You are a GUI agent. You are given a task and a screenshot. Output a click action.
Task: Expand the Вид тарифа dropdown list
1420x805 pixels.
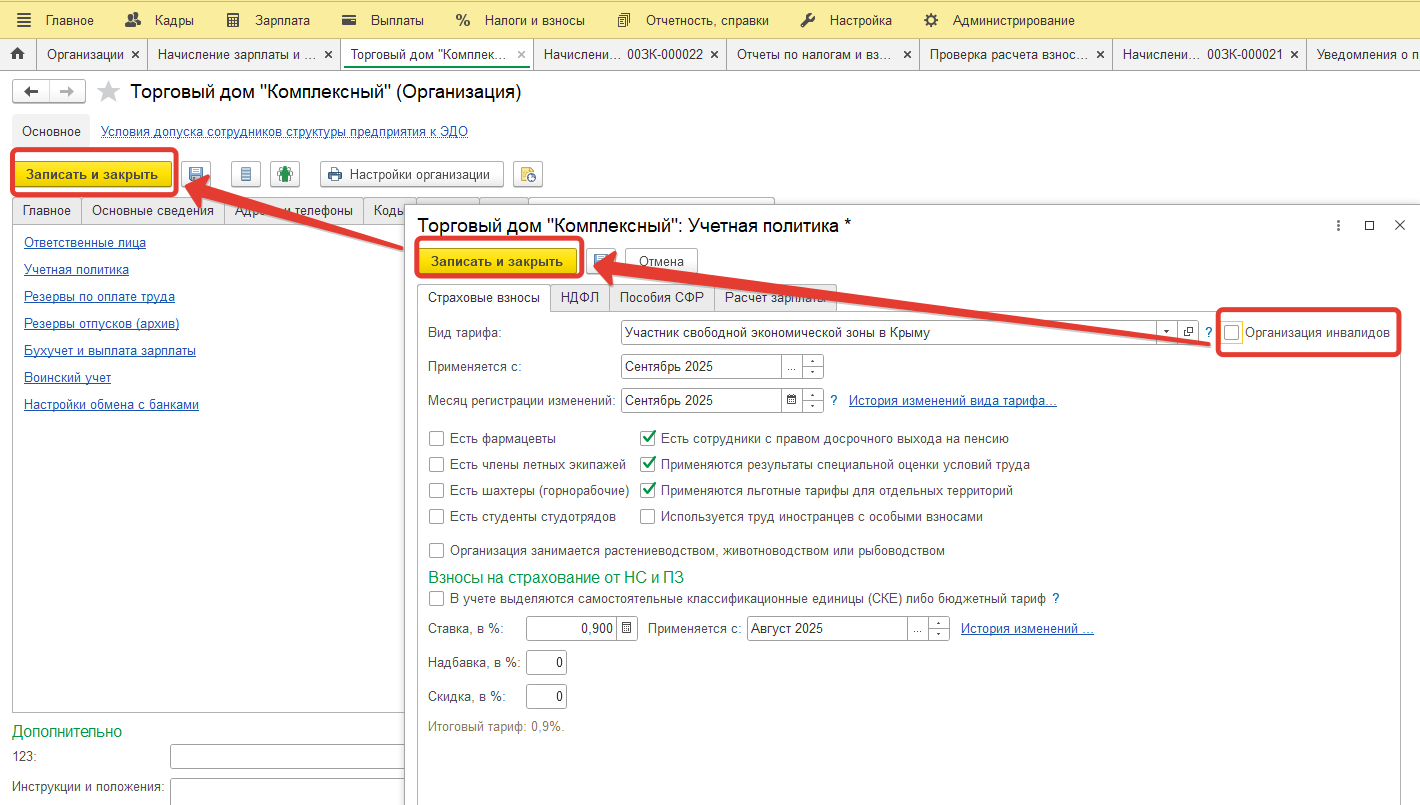(x=1166, y=332)
